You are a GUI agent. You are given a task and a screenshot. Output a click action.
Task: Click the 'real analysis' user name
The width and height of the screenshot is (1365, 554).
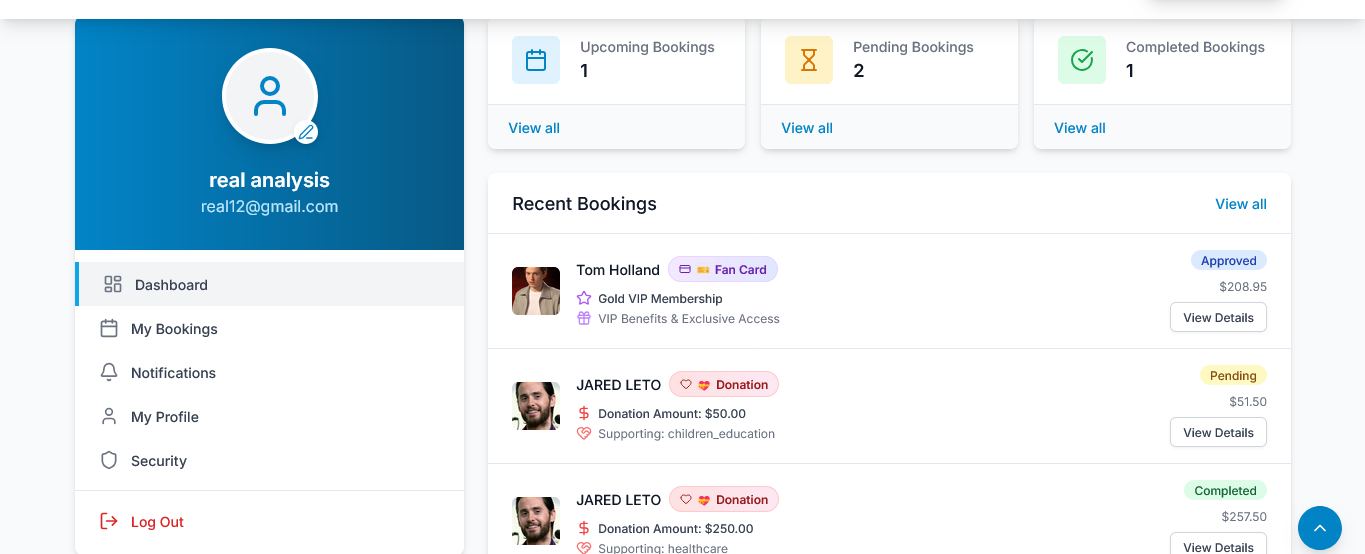tap(269, 180)
